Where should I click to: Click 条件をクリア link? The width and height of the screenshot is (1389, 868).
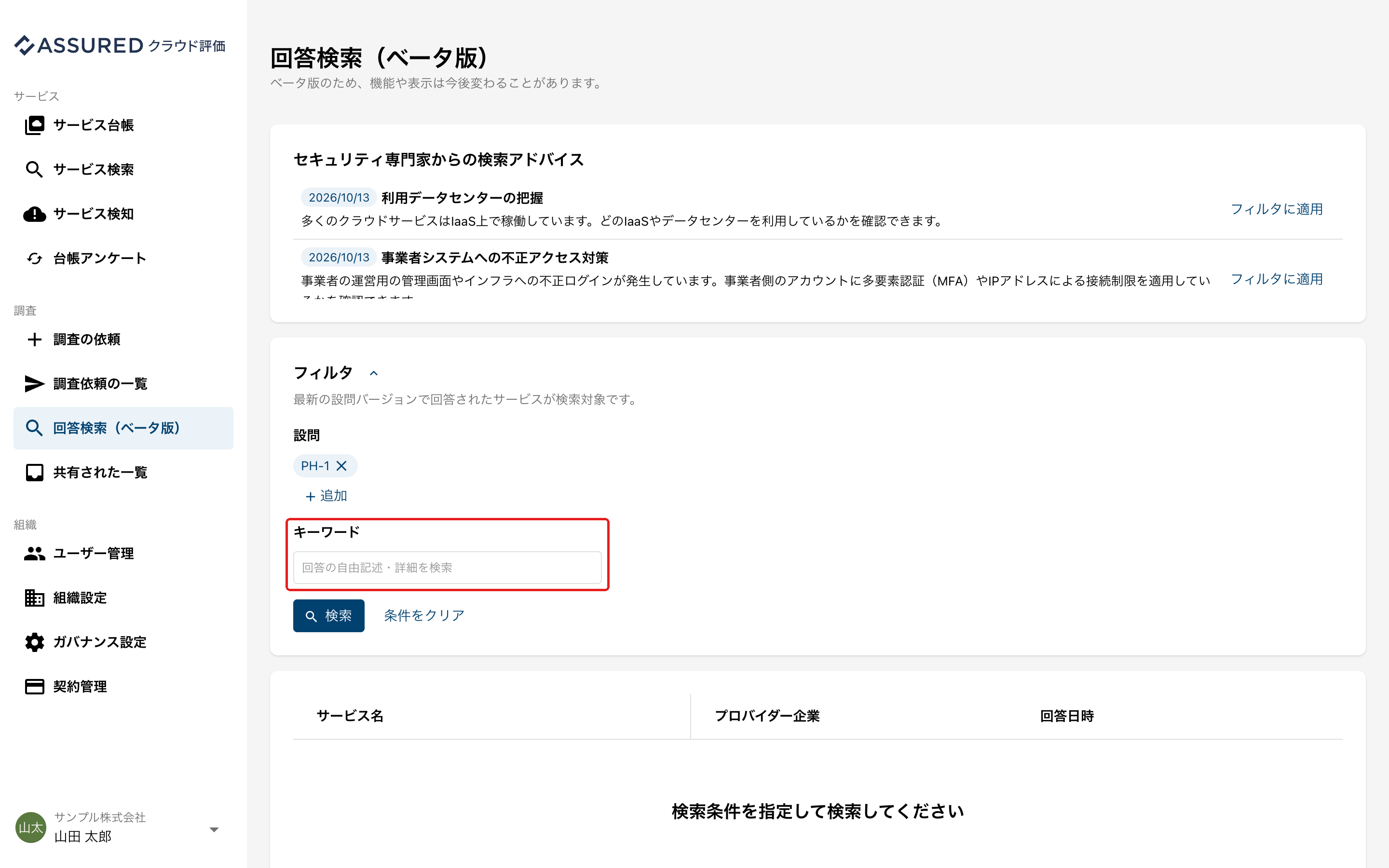424,615
